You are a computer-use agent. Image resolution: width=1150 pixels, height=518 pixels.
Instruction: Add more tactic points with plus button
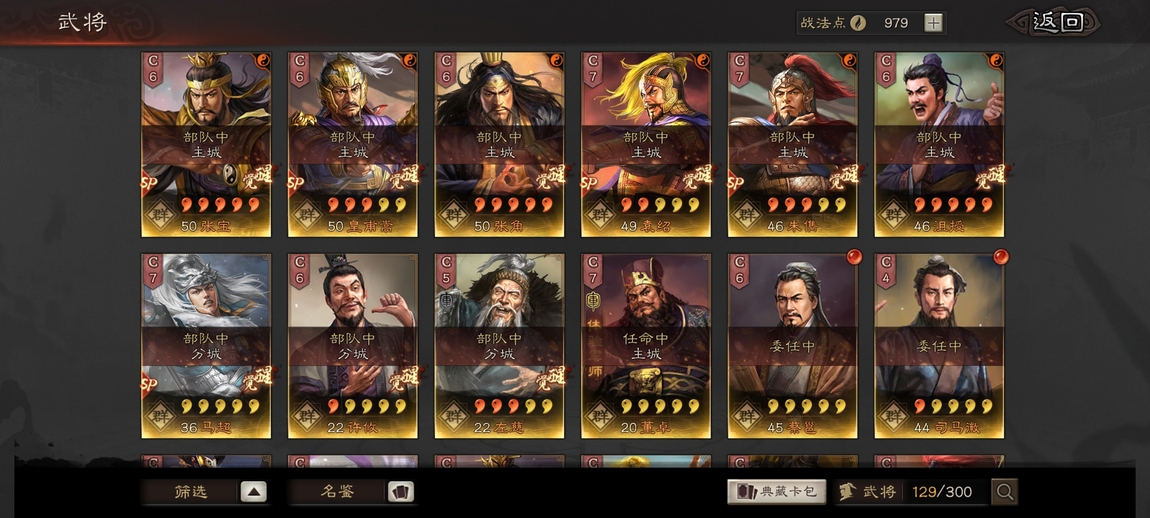coord(933,23)
